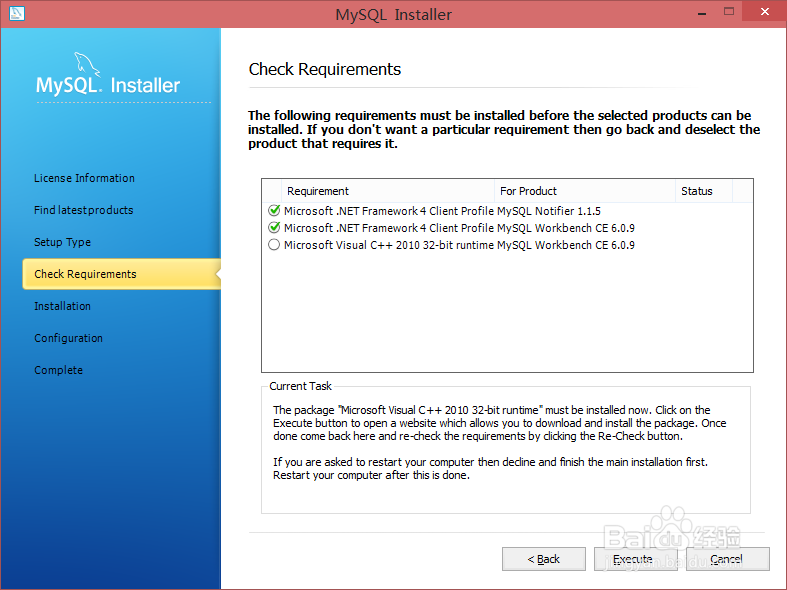Image resolution: width=787 pixels, height=590 pixels.
Task: Click the MySQL dolphin logo in sidebar
Action: click(87, 64)
